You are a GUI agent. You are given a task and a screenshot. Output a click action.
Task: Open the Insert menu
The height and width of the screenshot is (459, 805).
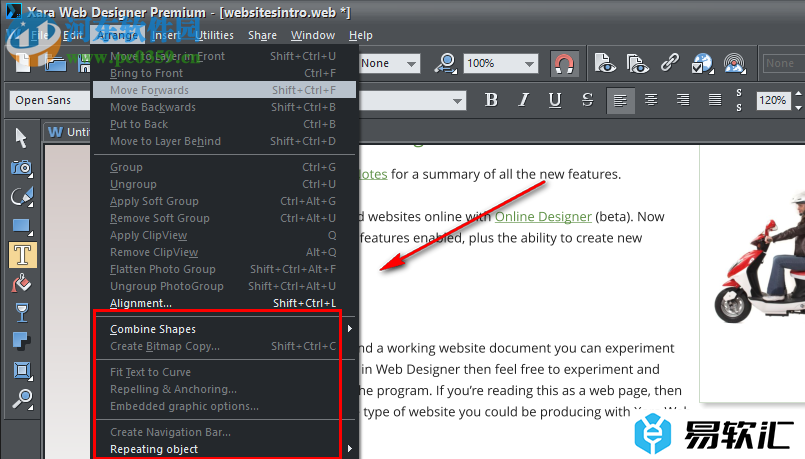(x=166, y=35)
